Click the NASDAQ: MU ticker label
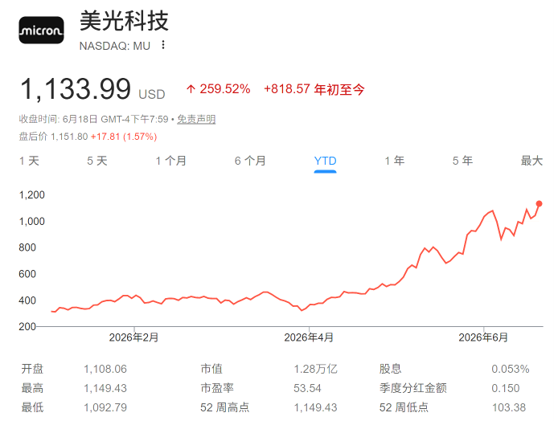This screenshot has width=554, height=421. click(x=115, y=46)
